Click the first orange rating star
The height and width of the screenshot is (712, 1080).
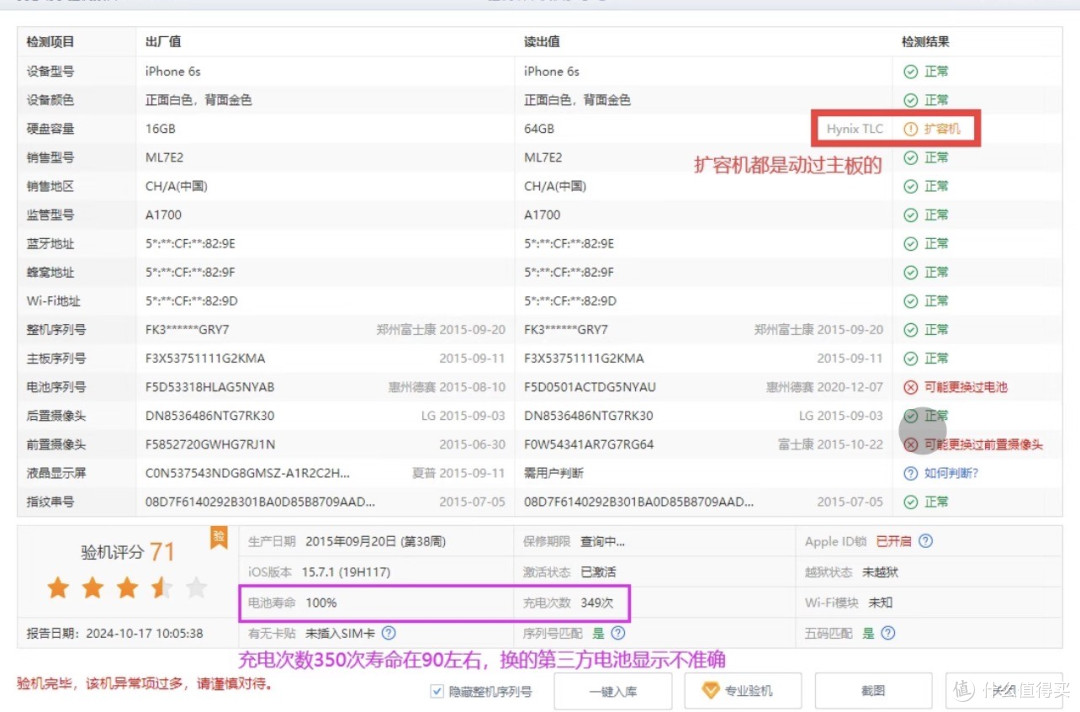point(59,588)
